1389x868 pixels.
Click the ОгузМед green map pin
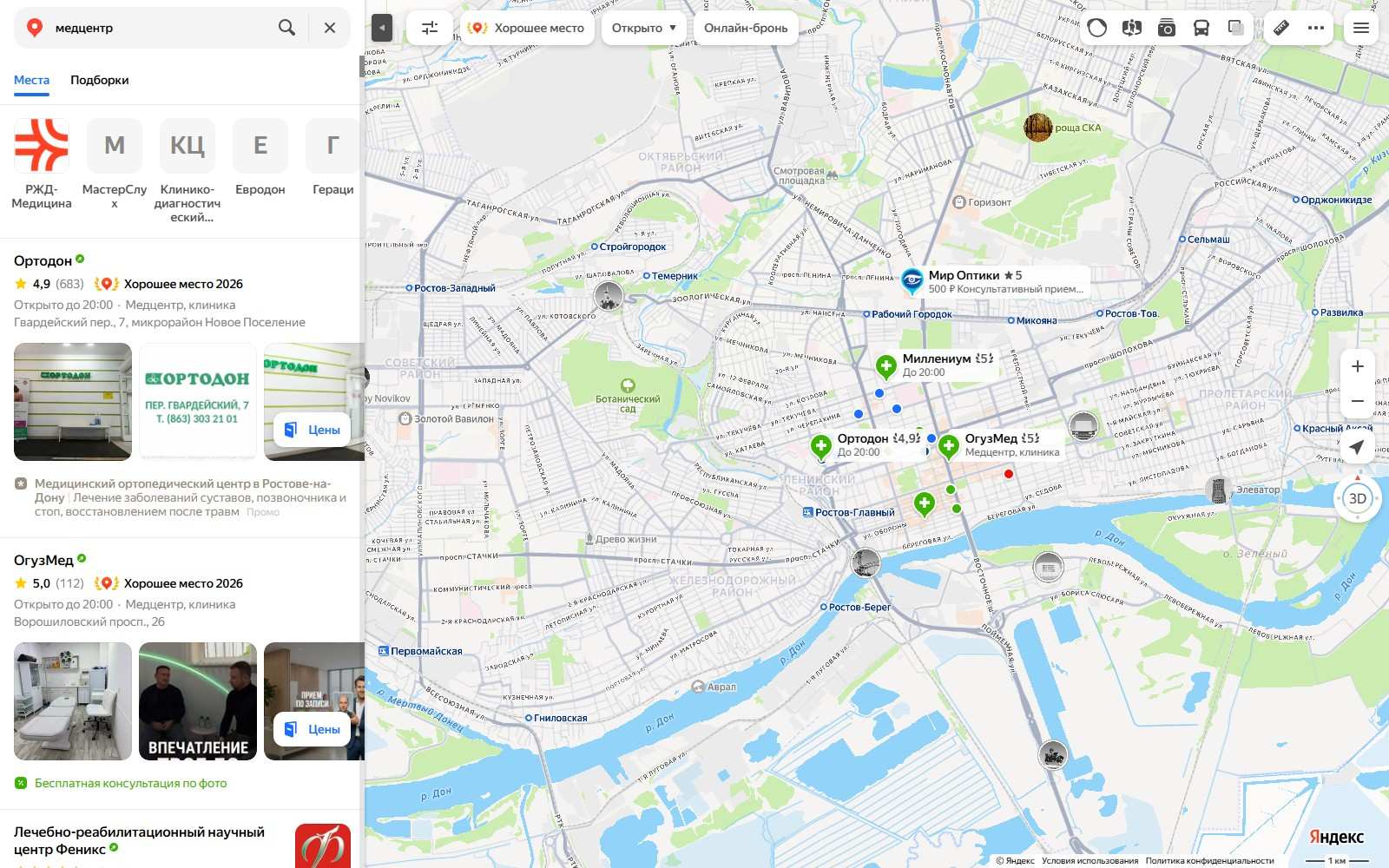tap(948, 446)
